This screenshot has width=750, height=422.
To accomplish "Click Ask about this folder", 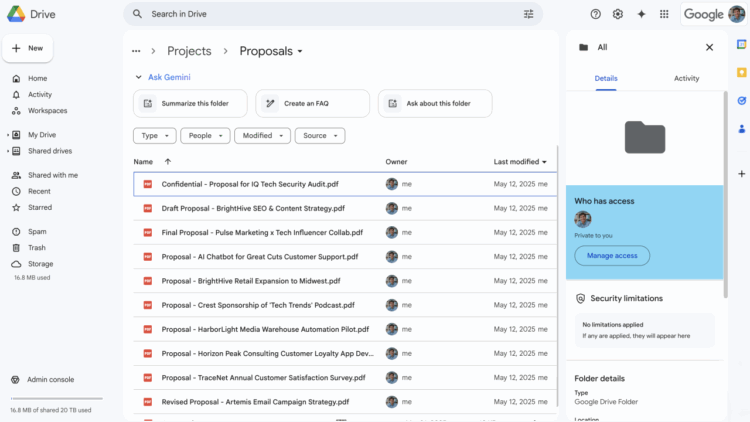I will pyautogui.click(x=435, y=103).
